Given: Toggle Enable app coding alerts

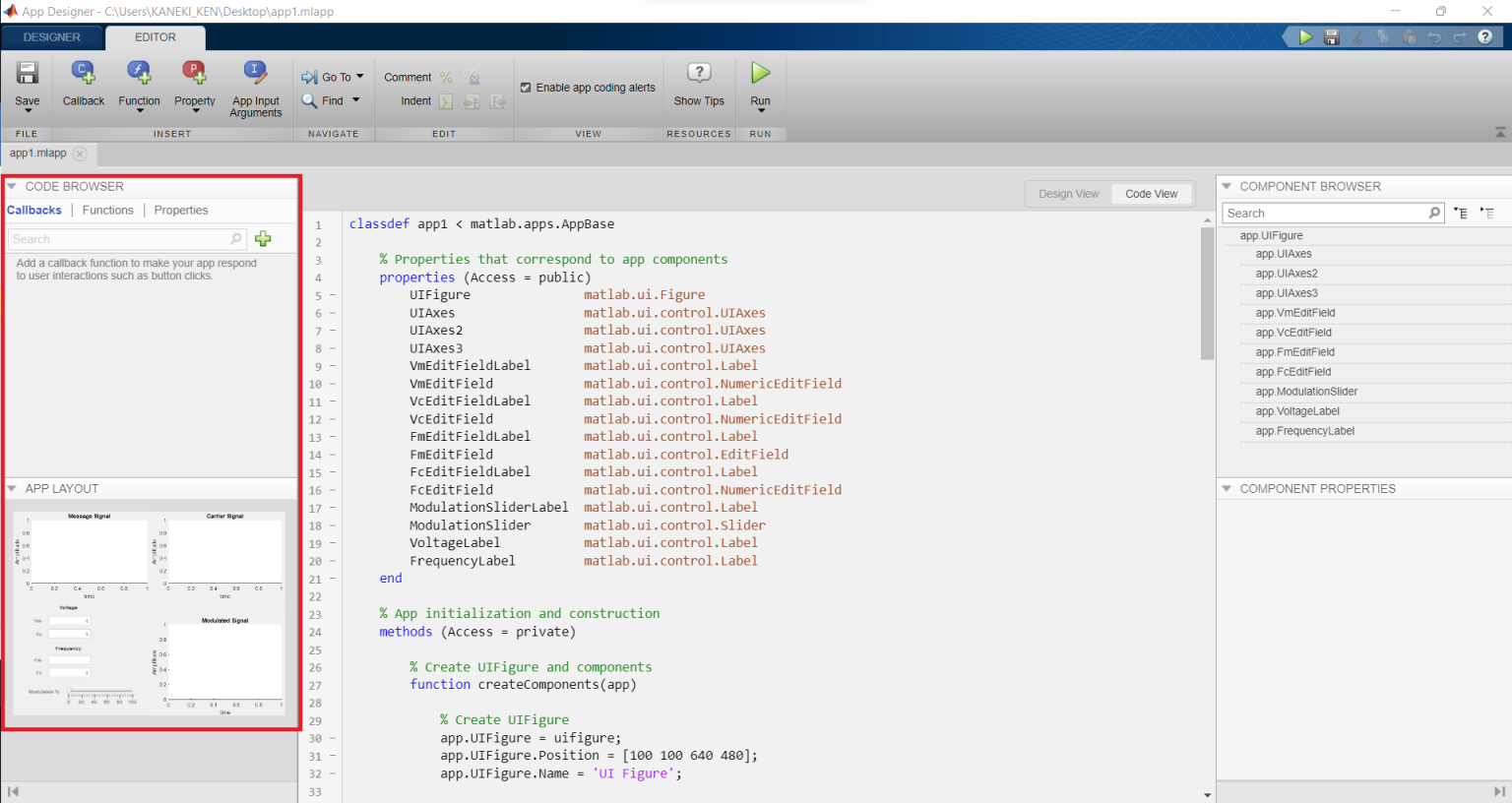Looking at the screenshot, I should click(x=527, y=87).
